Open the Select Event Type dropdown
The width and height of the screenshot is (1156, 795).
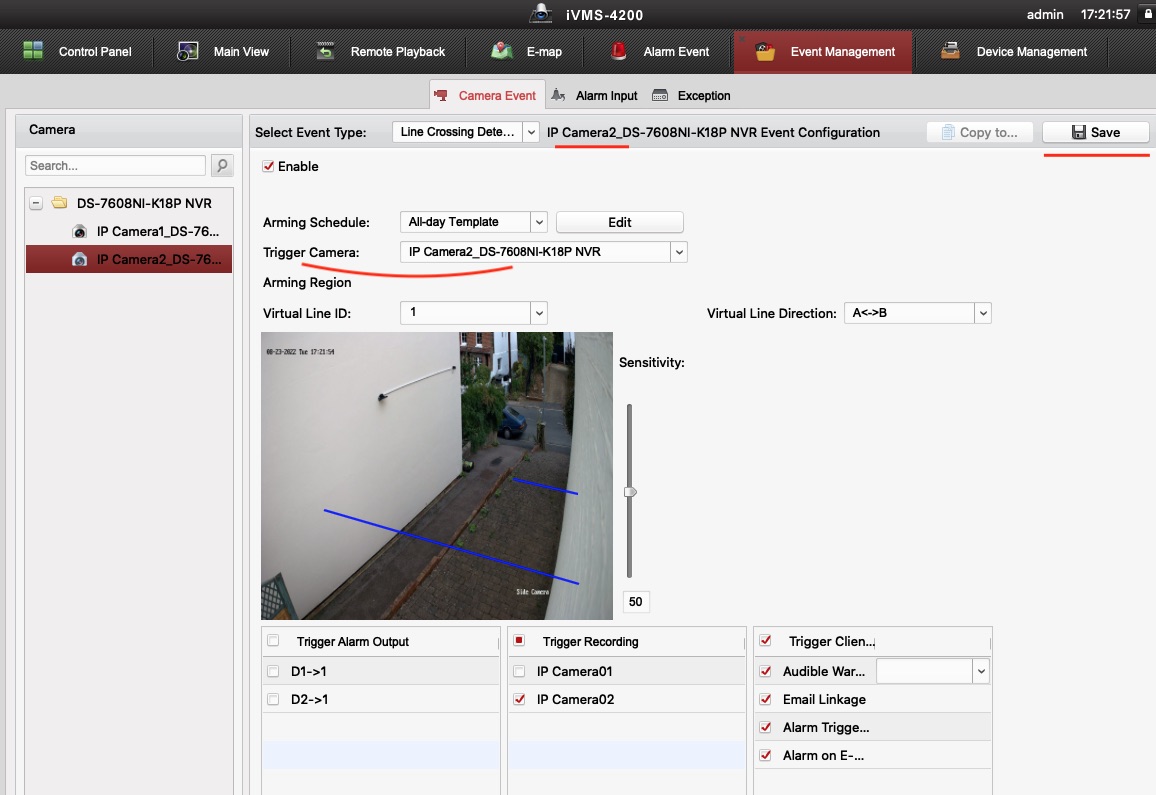click(x=530, y=132)
